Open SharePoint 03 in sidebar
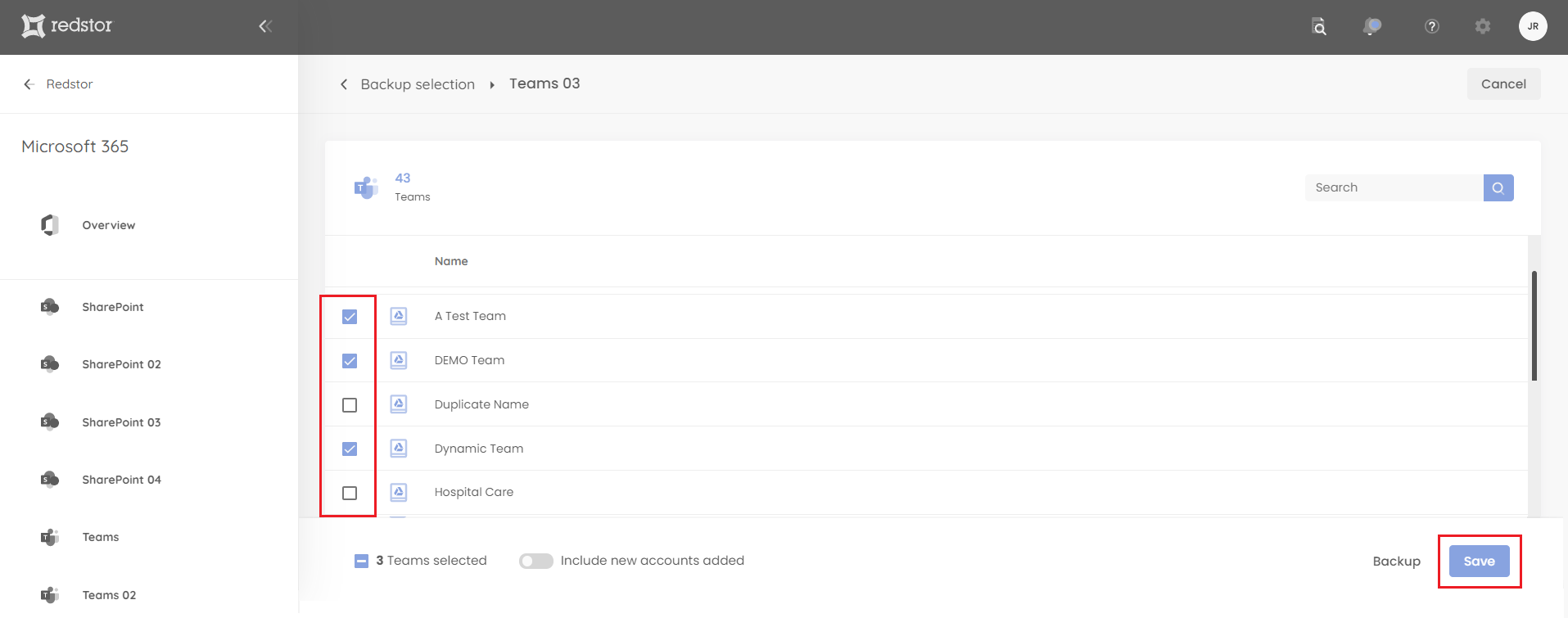Image resolution: width=1568 pixels, height=618 pixels. (x=121, y=422)
